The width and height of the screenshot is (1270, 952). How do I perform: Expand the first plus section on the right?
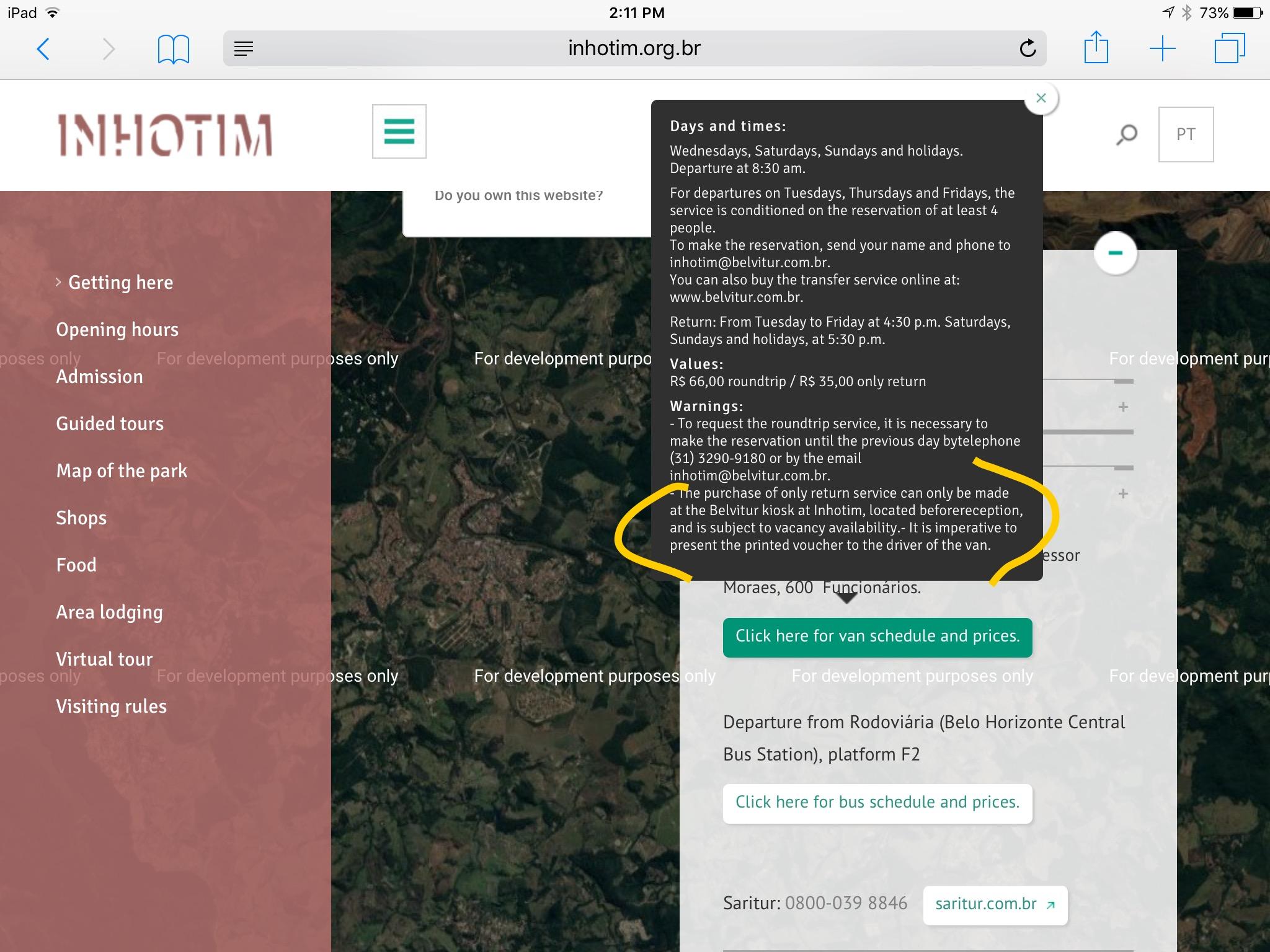click(1123, 407)
